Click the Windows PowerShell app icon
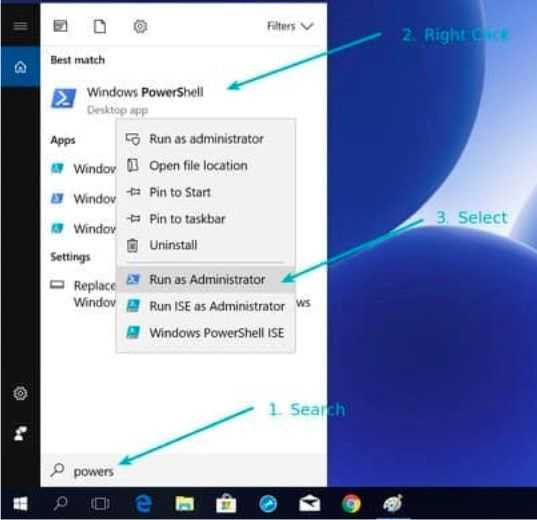 [x=64, y=98]
